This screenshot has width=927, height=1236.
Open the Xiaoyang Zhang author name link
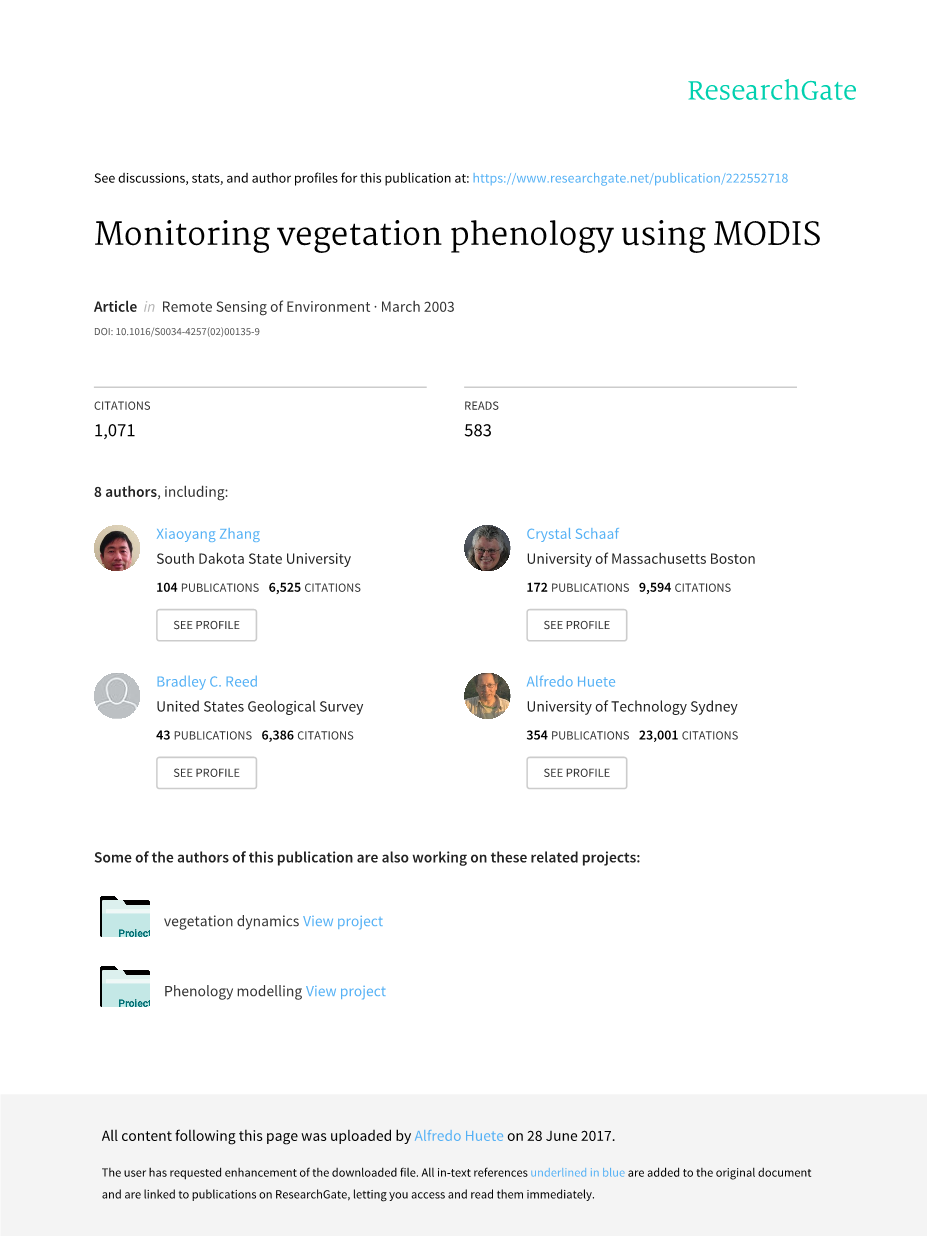coord(208,534)
